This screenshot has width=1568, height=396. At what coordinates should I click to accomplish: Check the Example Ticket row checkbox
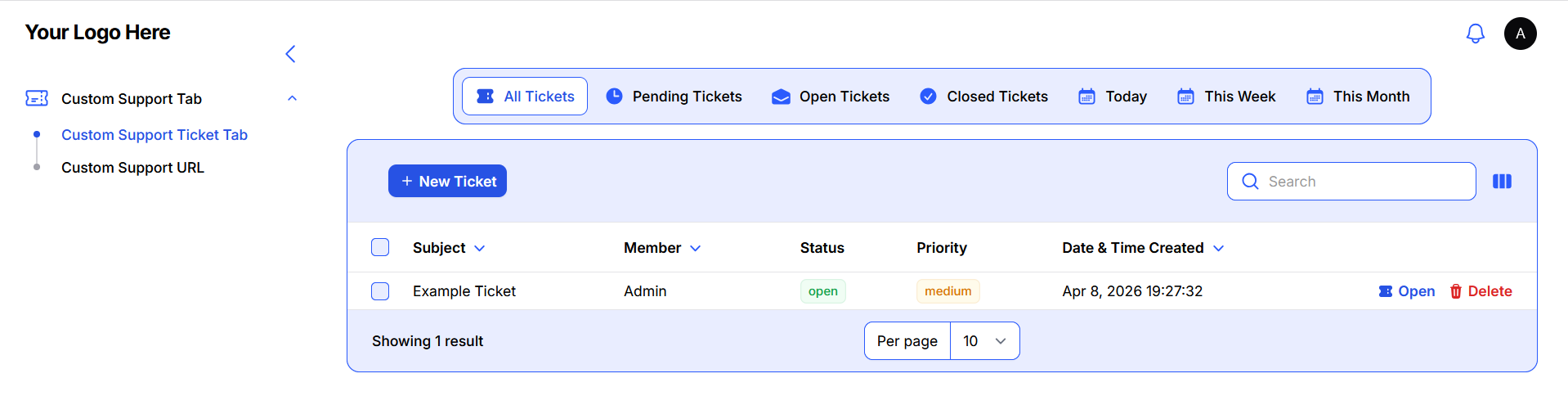pos(380,291)
